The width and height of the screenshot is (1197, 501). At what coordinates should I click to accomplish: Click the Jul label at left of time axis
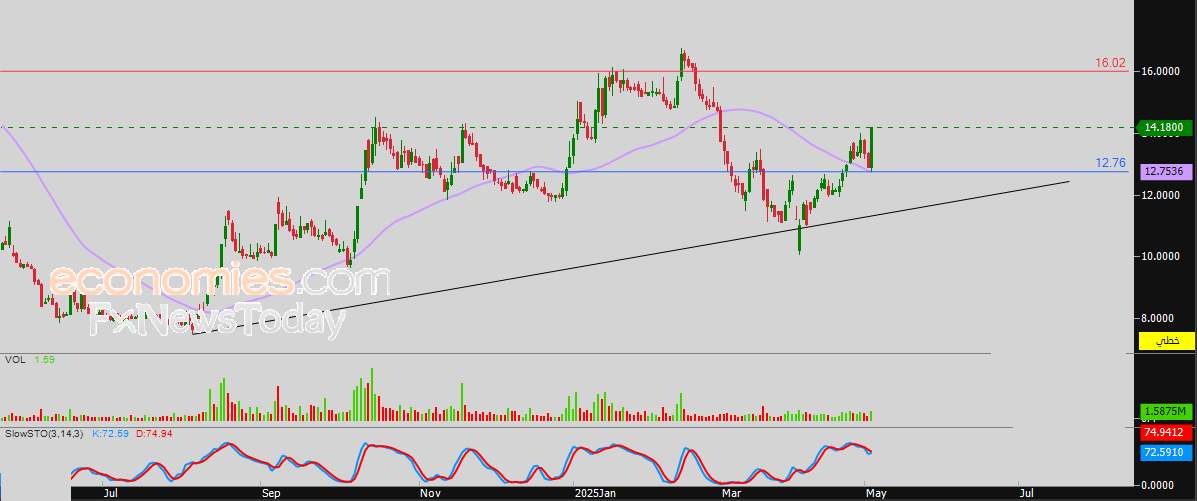click(x=110, y=493)
